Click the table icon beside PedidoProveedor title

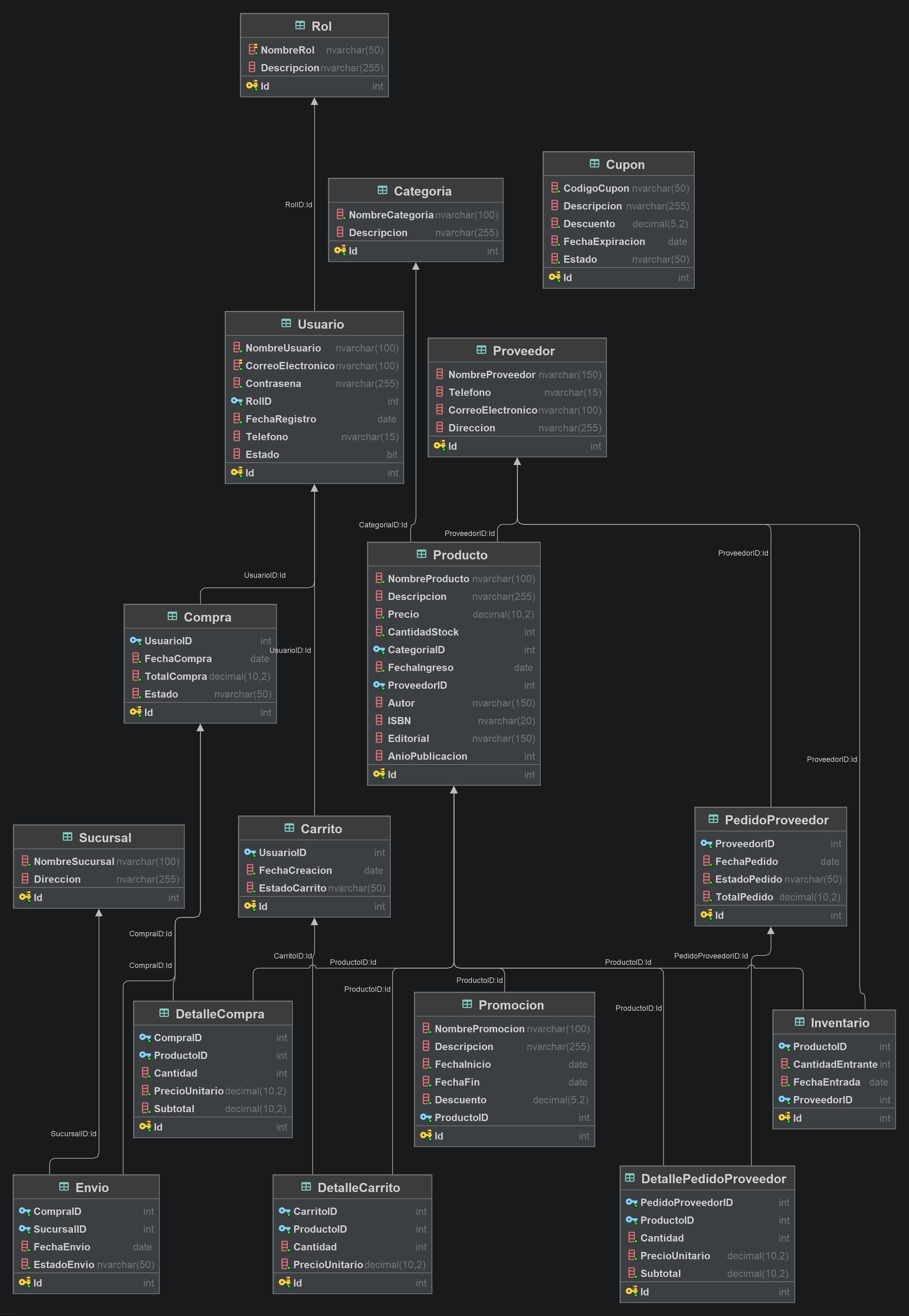pyautogui.click(x=713, y=819)
